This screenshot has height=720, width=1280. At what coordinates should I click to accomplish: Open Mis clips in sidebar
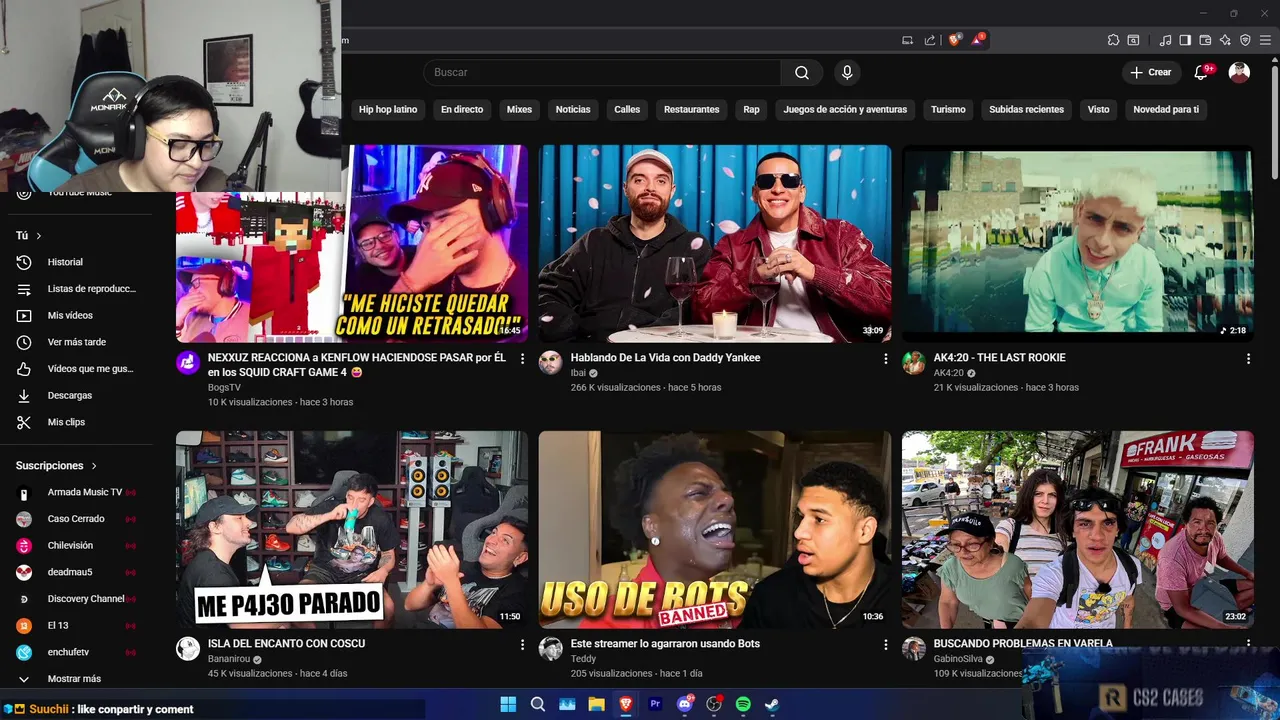click(78, 422)
